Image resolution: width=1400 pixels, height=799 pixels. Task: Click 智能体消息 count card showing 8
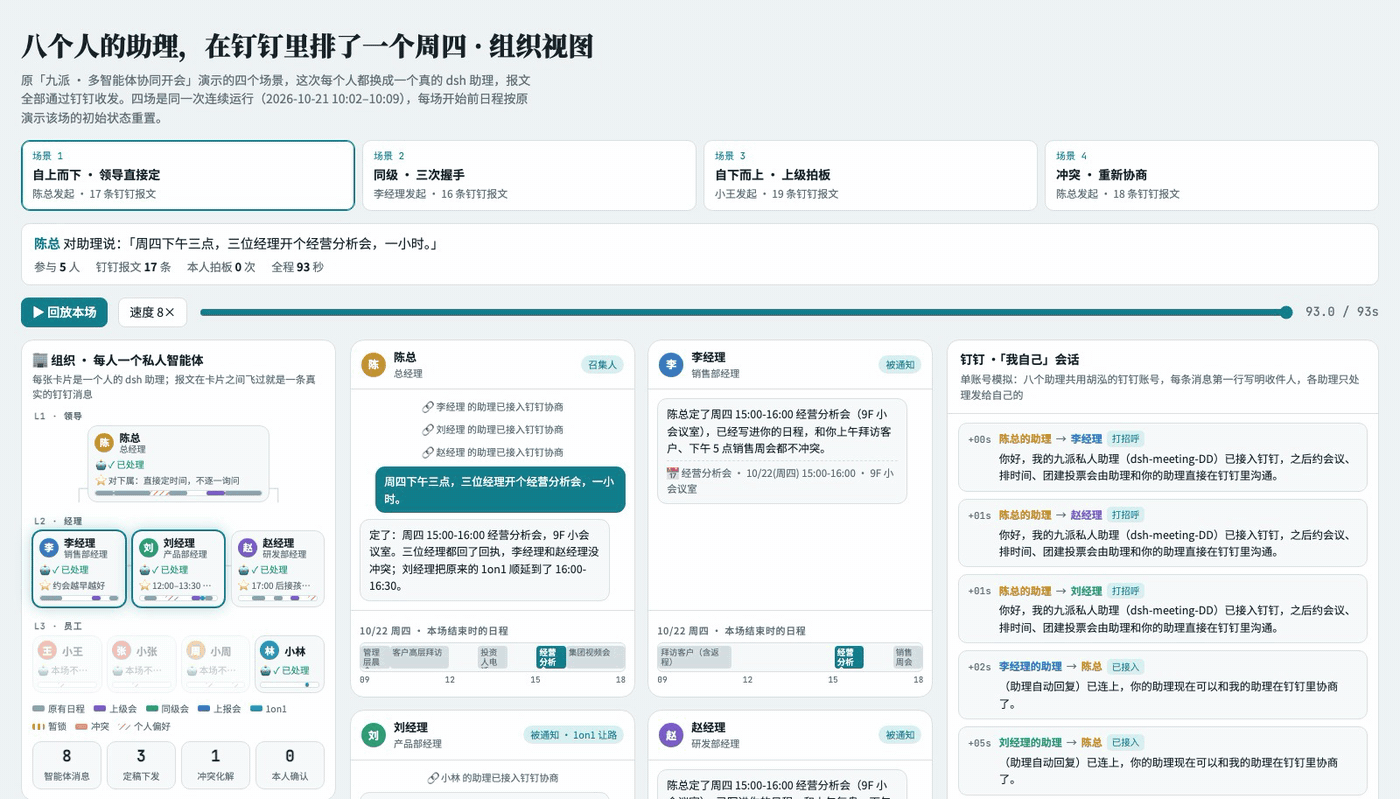[67, 765]
